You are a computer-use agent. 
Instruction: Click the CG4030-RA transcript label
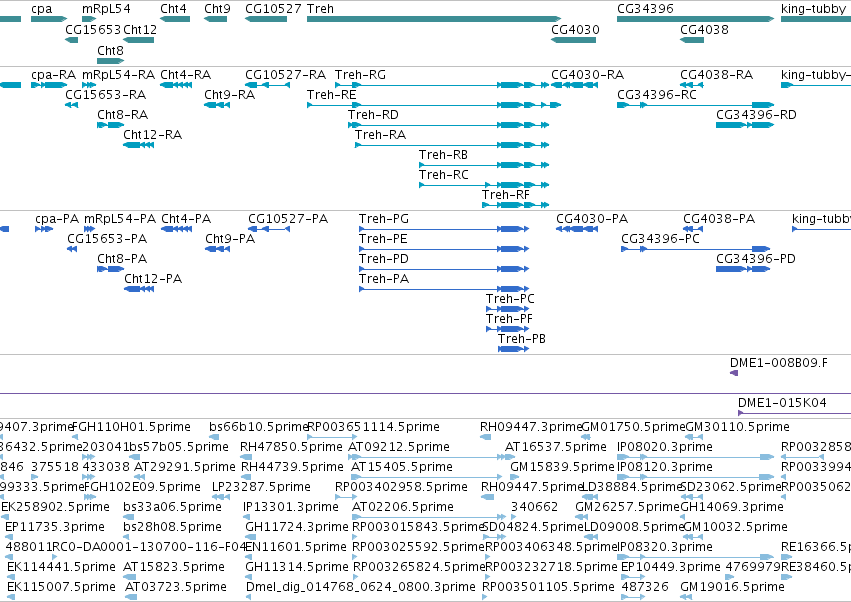tap(588, 74)
